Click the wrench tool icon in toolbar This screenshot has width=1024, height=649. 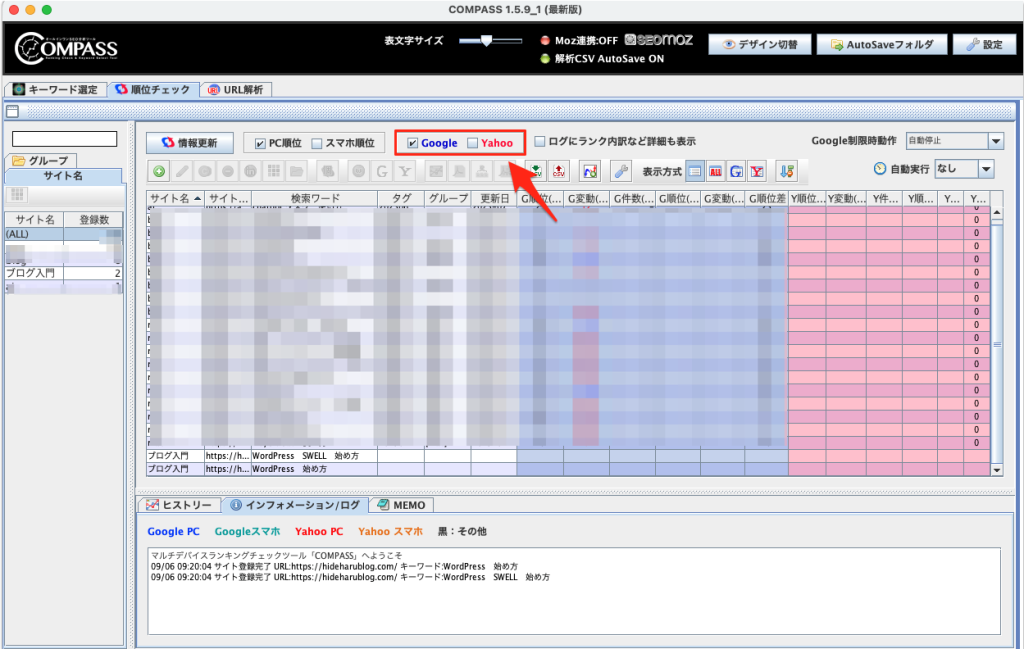(x=621, y=171)
